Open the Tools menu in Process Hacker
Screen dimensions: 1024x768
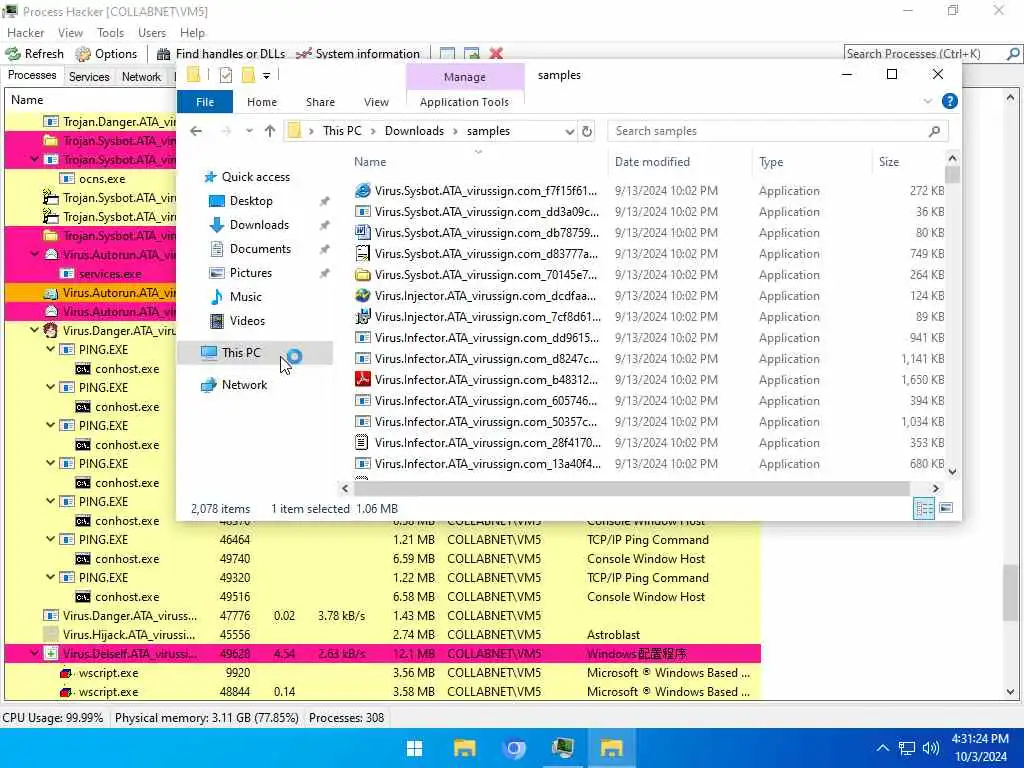[x=110, y=33]
